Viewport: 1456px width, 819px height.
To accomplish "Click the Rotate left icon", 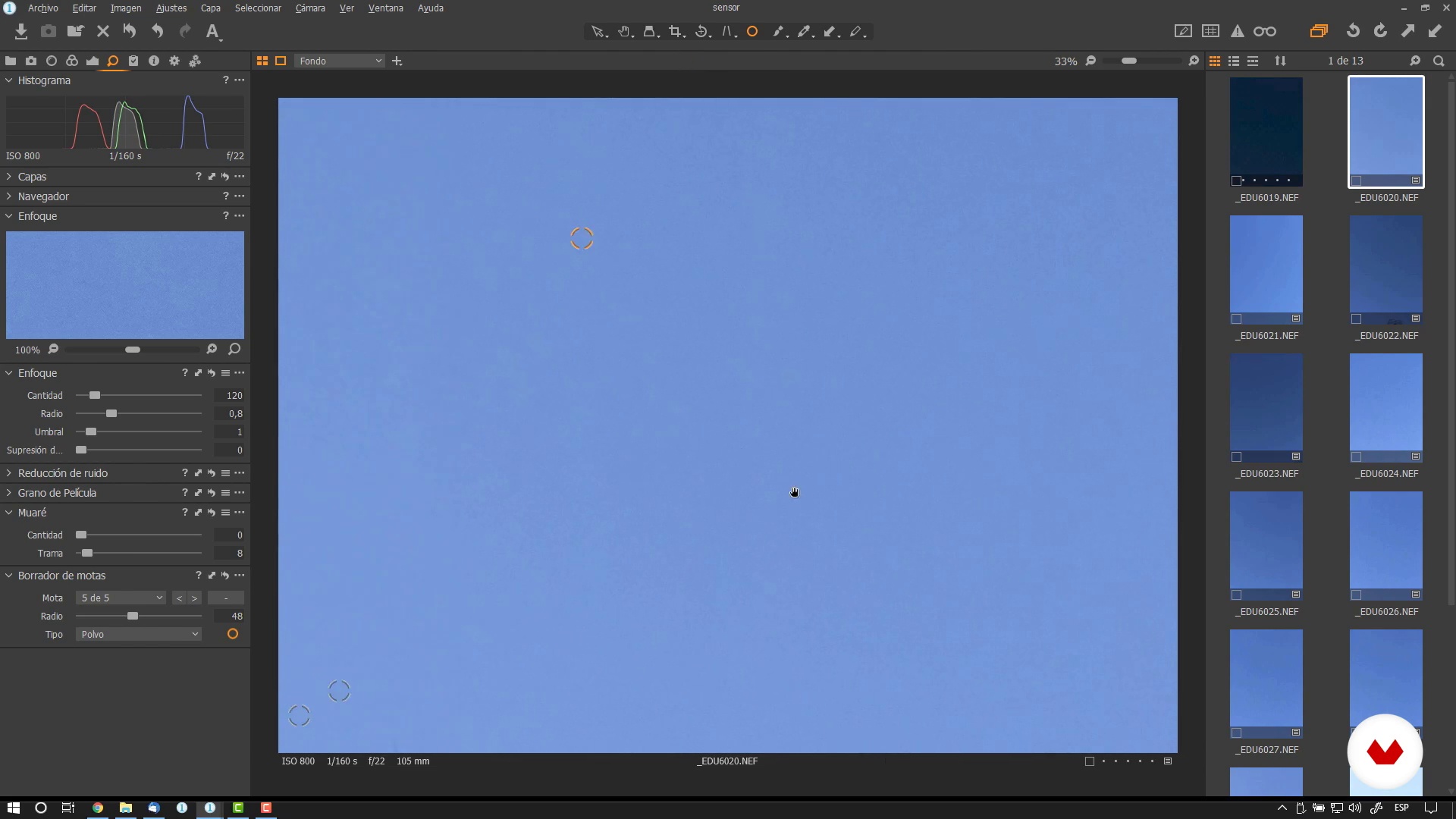I will pos(1353,31).
